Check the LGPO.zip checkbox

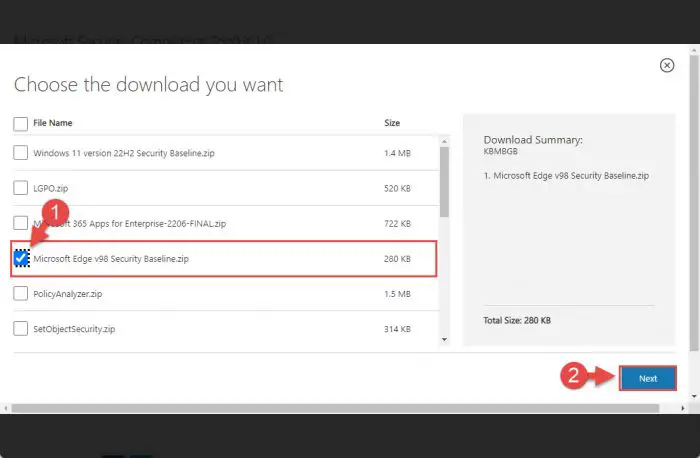click(x=21, y=188)
